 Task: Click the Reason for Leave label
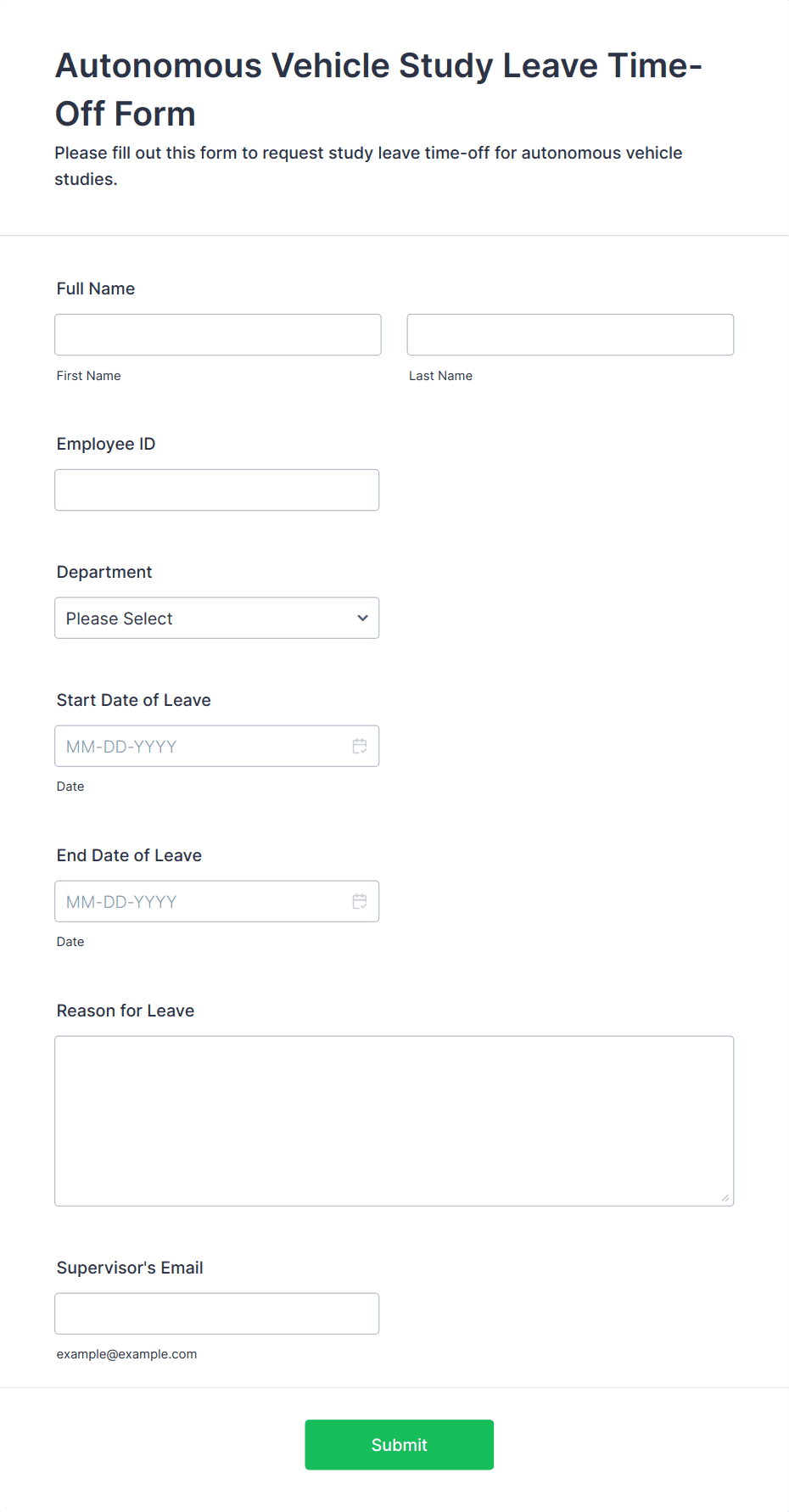point(126,1011)
